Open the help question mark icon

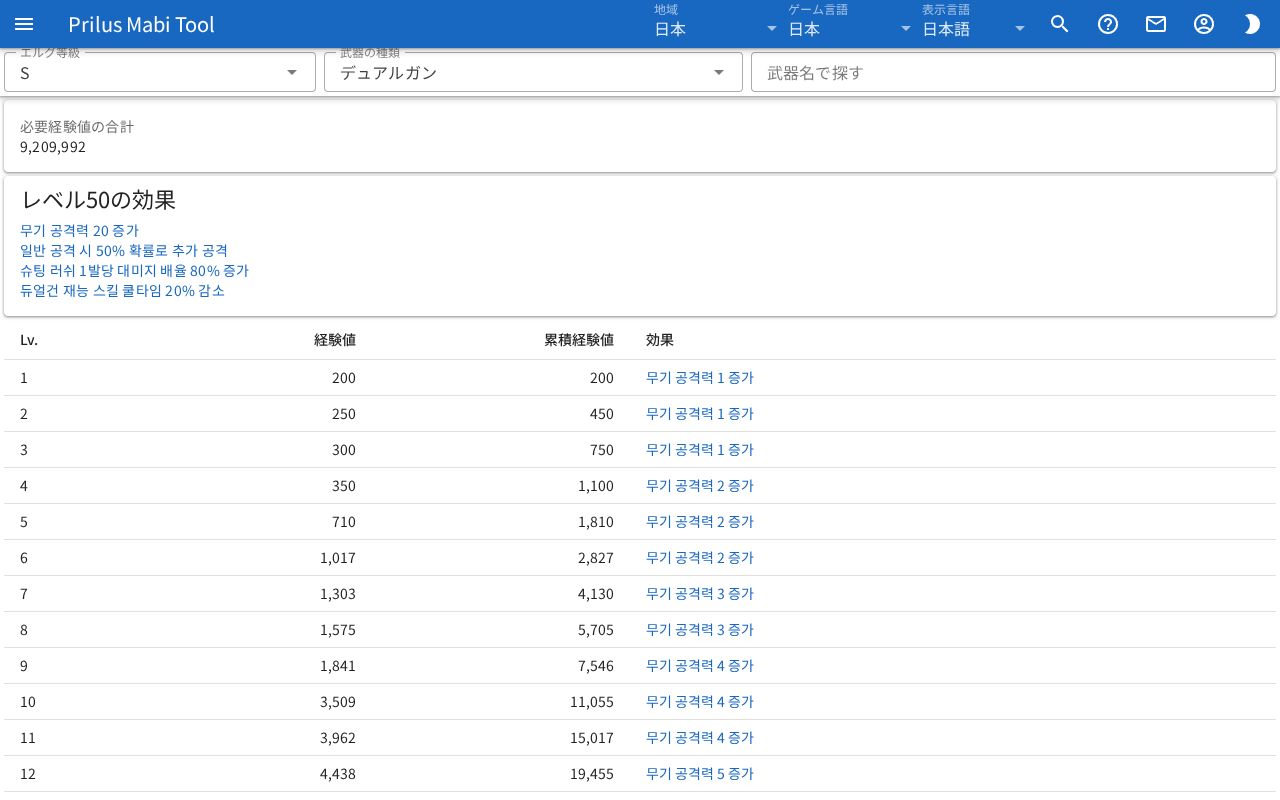tap(1108, 24)
